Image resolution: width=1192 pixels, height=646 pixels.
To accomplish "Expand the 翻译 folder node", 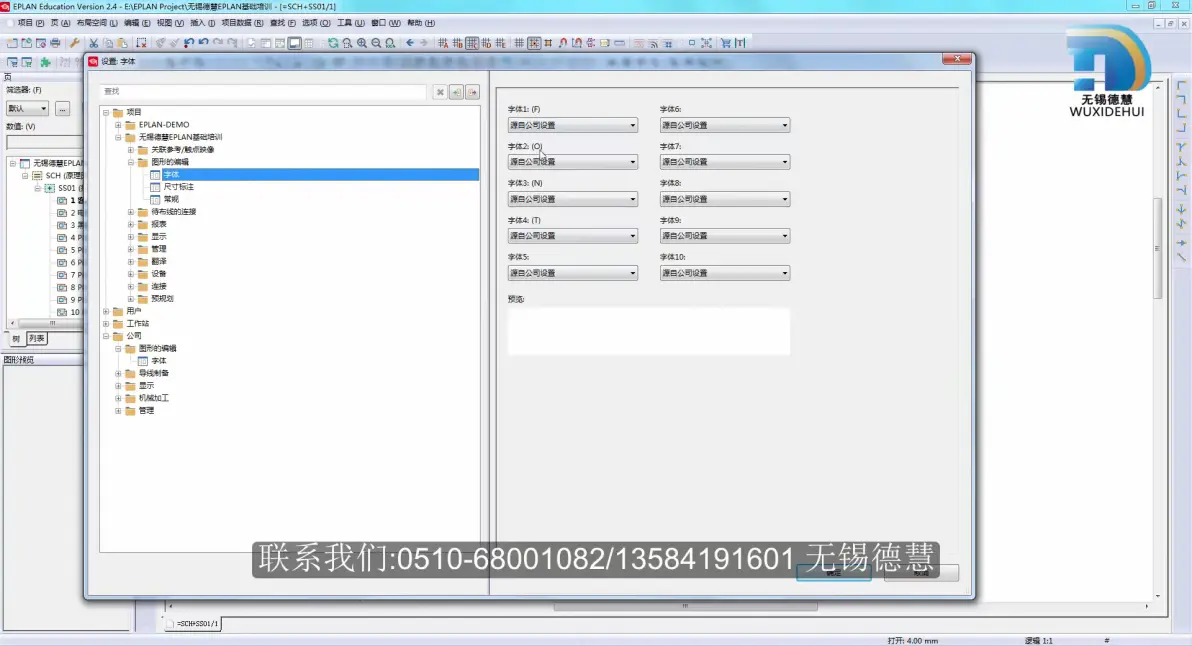I will coord(131,261).
